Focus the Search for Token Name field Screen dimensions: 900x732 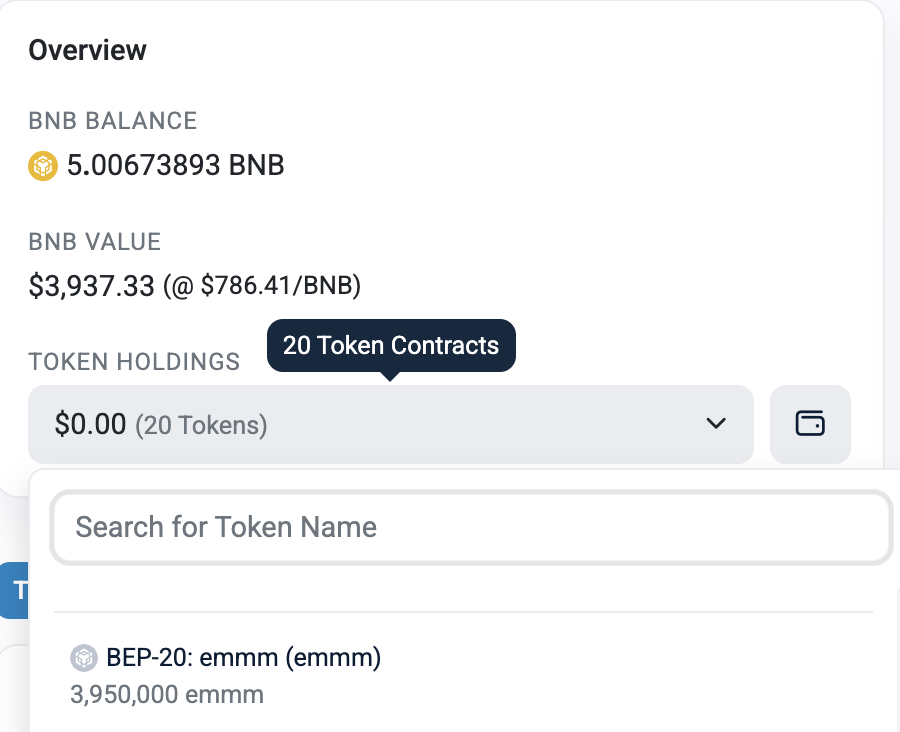click(x=471, y=527)
